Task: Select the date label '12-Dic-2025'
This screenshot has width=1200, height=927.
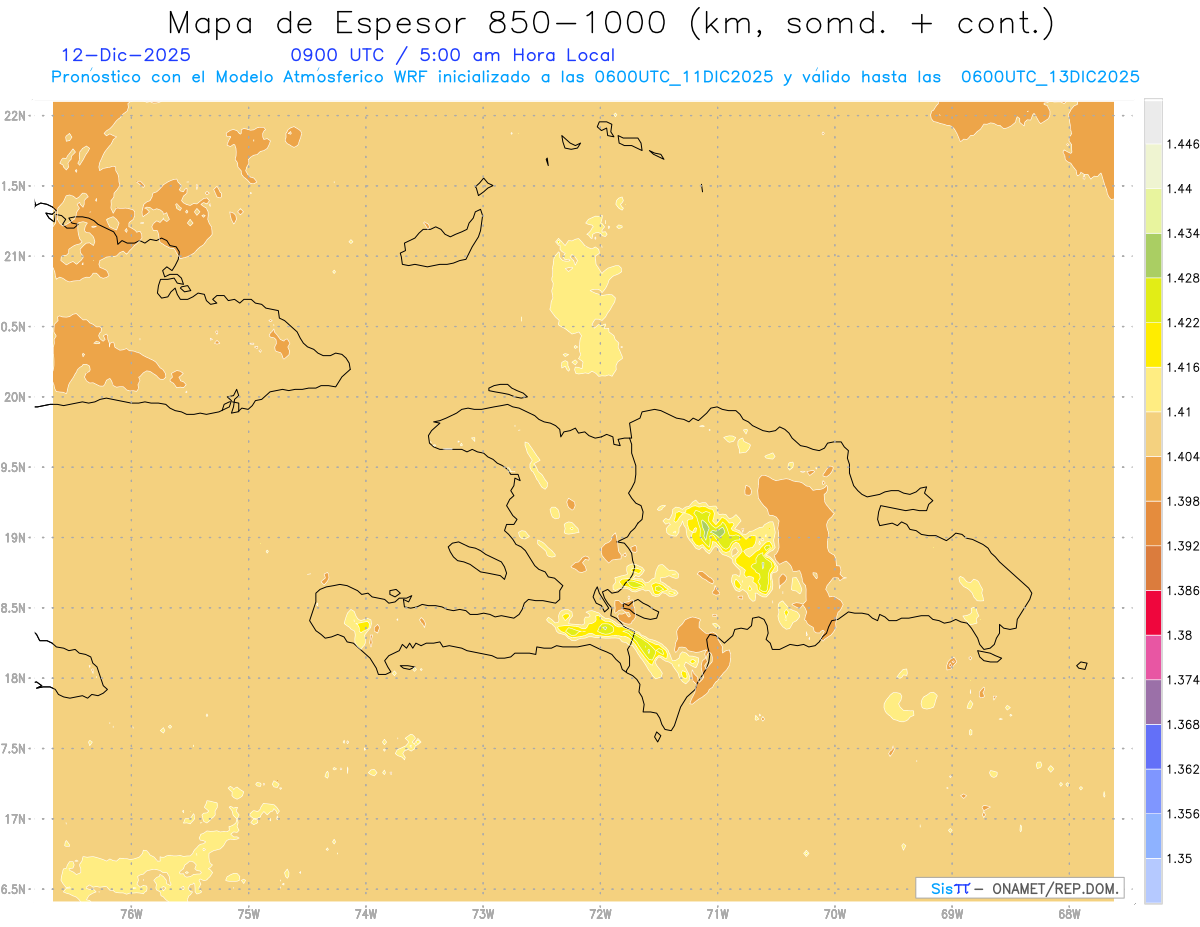Action: tap(126, 55)
